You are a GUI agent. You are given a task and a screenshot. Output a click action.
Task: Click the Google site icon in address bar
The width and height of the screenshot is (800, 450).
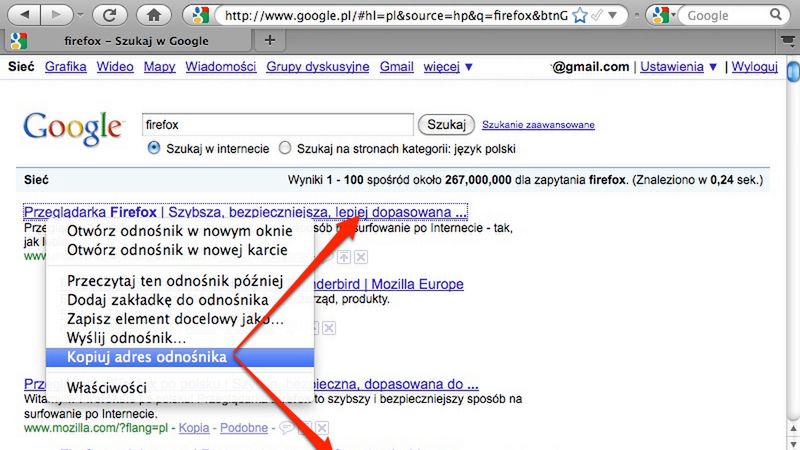201,15
